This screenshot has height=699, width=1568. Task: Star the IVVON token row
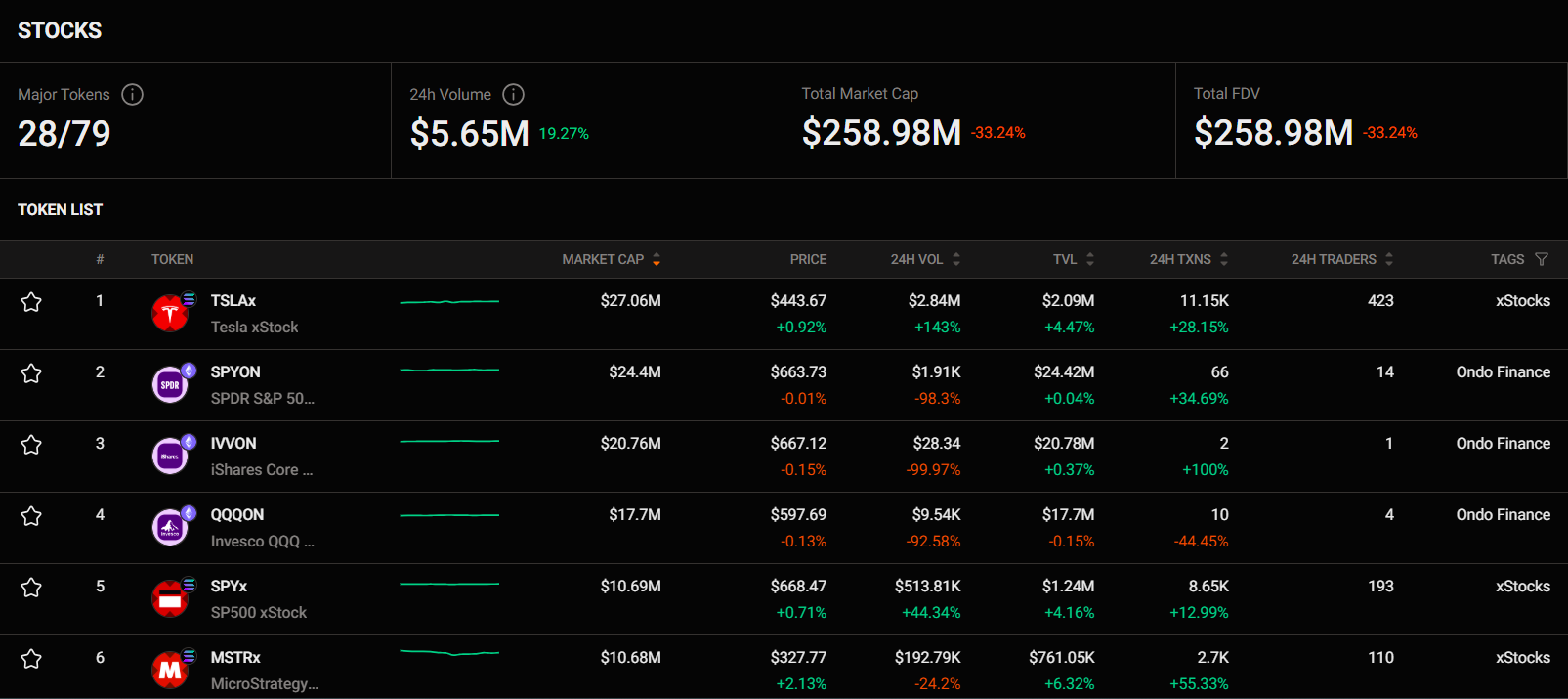click(31, 445)
